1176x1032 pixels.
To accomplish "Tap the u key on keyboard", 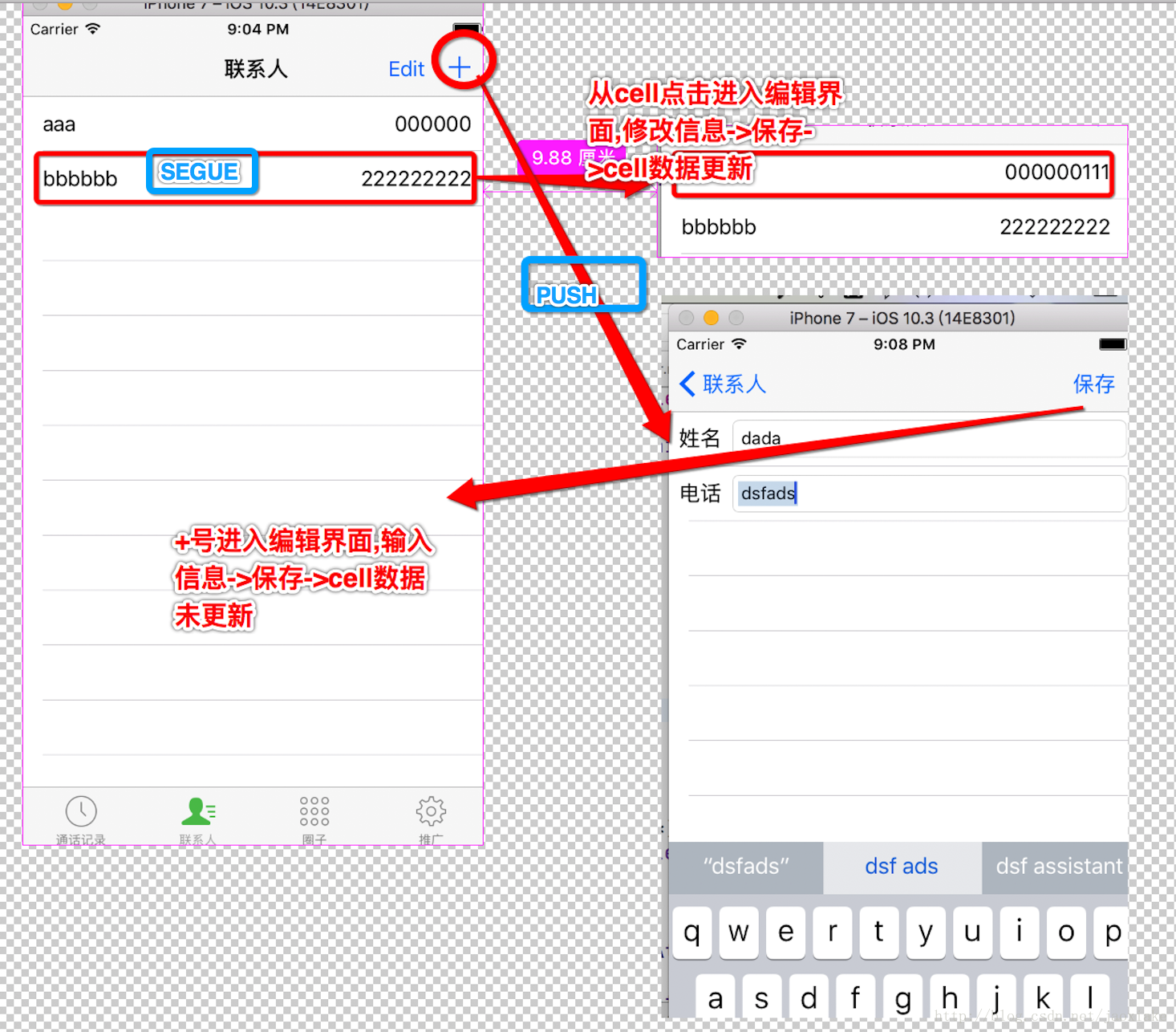I will [x=972, y=932].
